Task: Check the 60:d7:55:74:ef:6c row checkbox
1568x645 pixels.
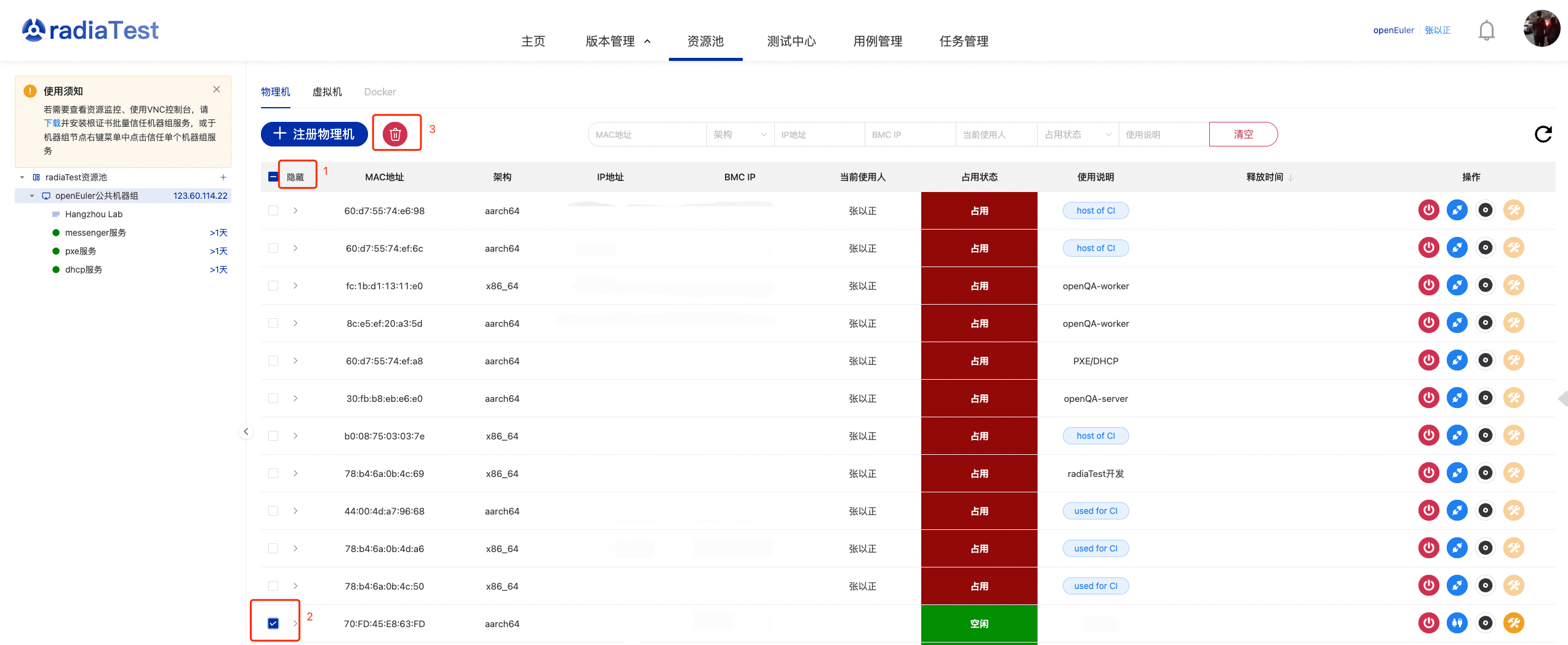Action: [273, 248]
